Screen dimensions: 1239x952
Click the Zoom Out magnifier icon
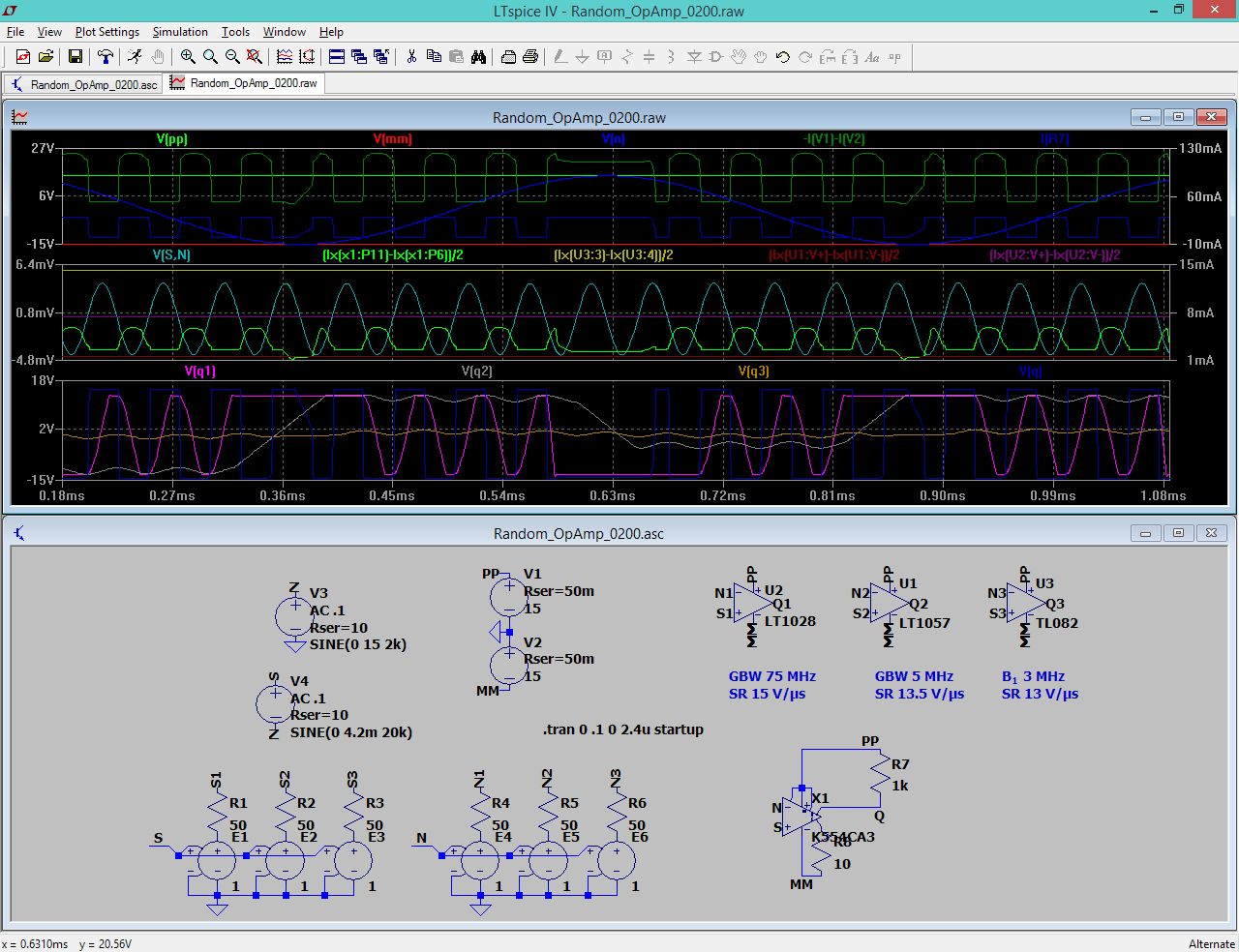[232, 57]
